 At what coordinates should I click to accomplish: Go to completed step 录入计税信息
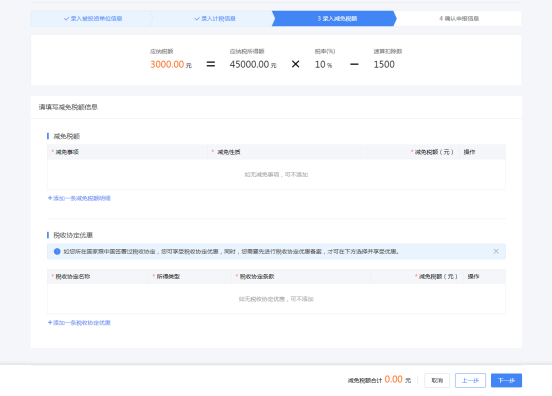point(215,19)
